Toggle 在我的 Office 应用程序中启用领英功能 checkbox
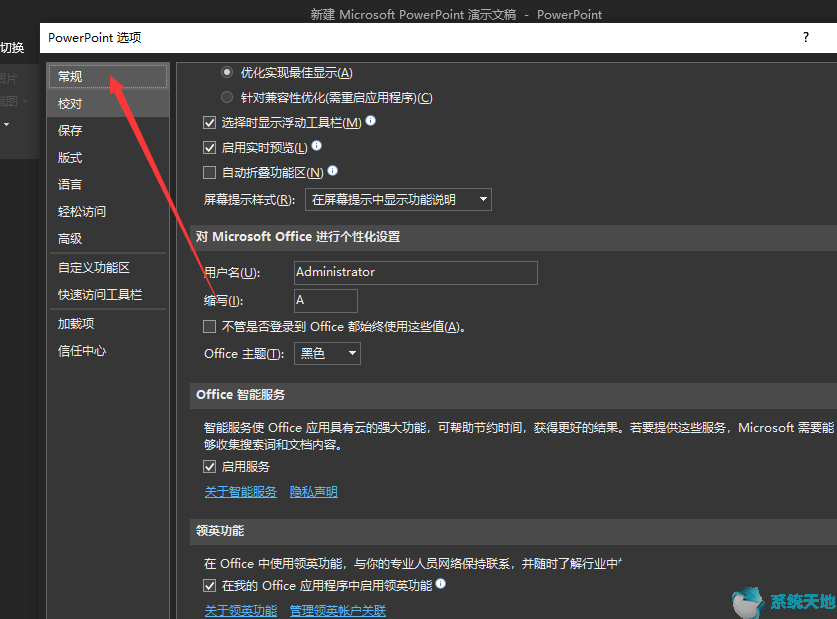The width and height of the screenshot is (837, 619). (x=209, y=586)
